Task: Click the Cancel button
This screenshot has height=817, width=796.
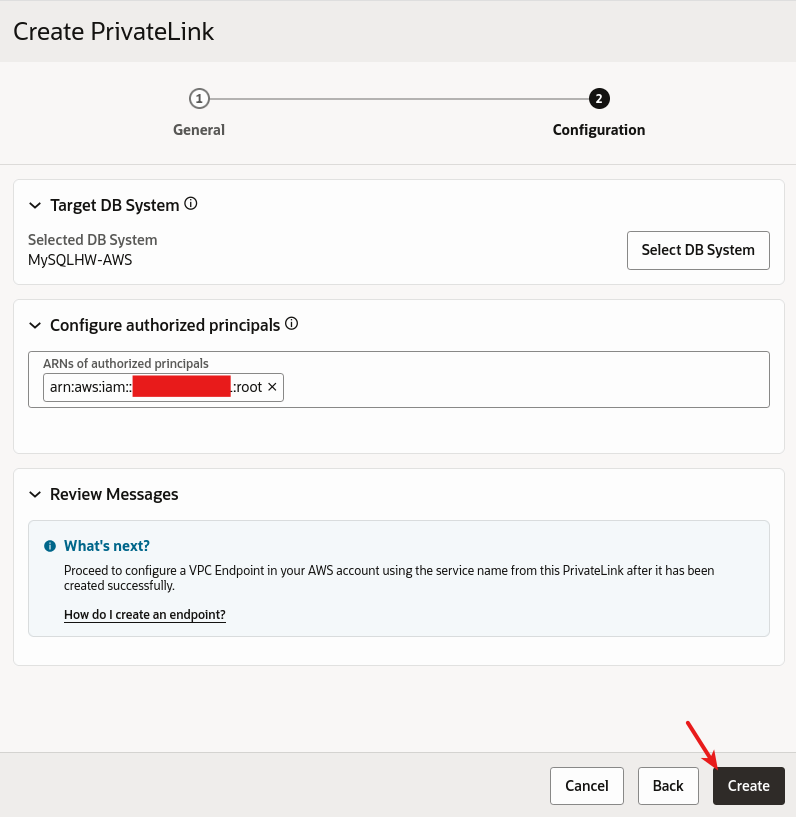Action: (587, 786)
